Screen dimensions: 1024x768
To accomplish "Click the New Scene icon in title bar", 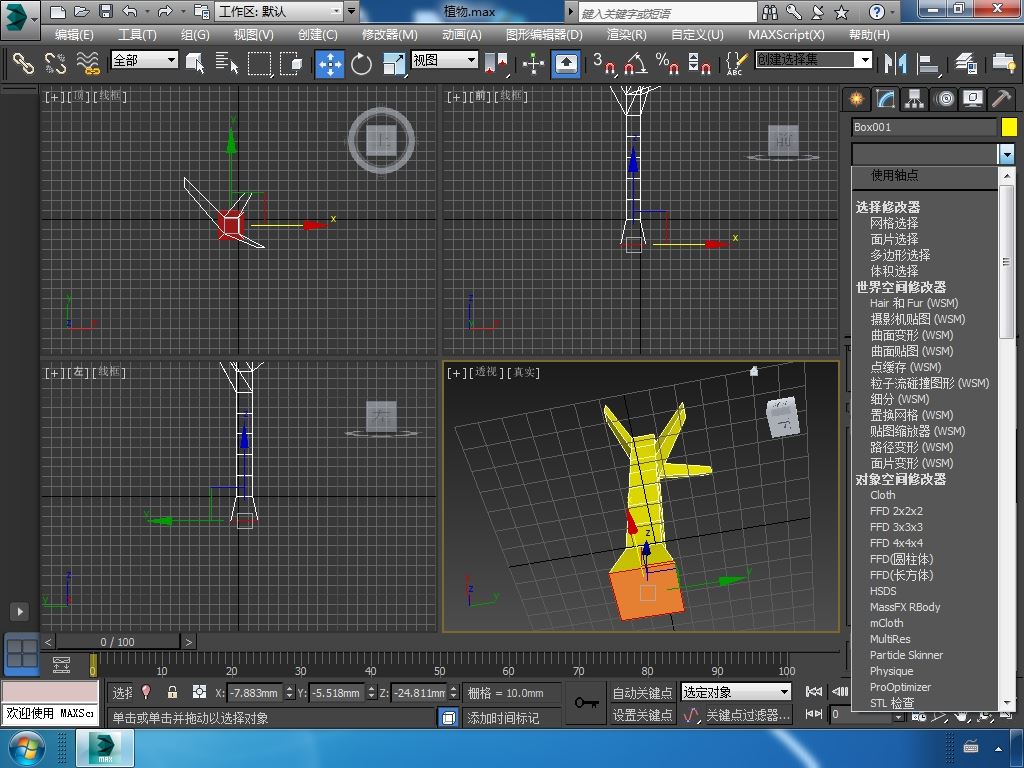I will pos(57,11).
